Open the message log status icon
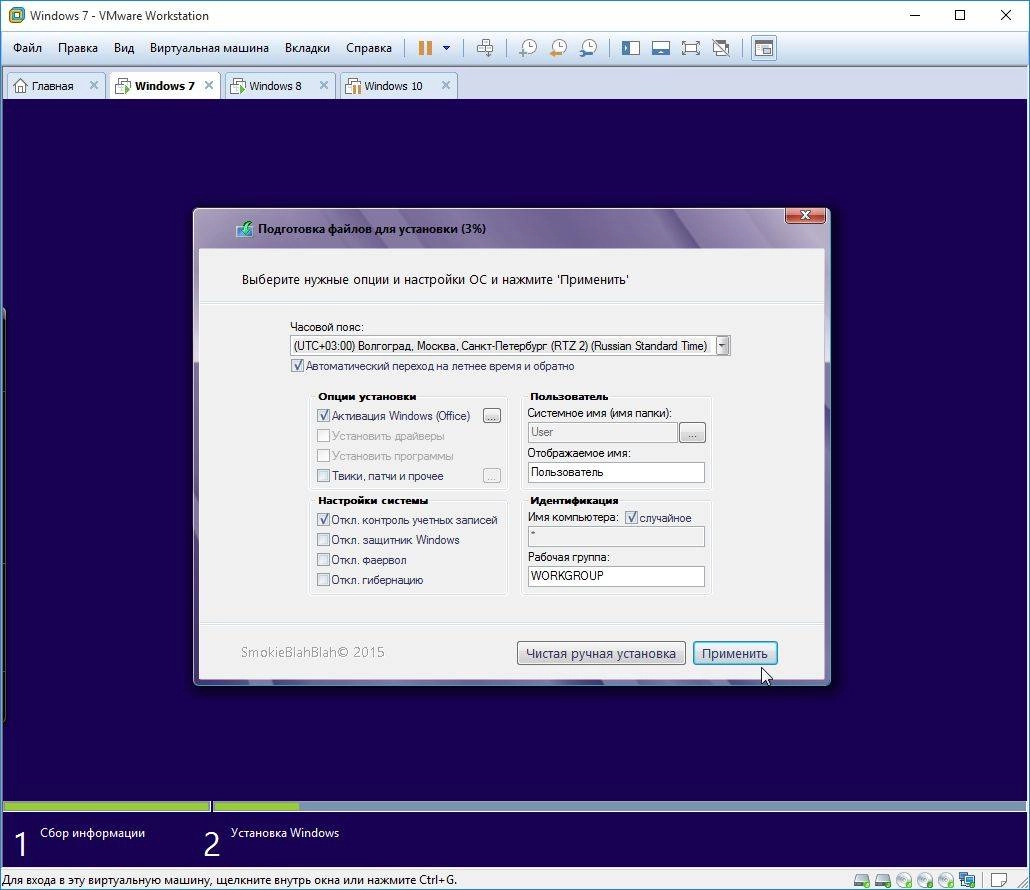The height and width of the screenshot is (890, 1030). tap(999, 879)
